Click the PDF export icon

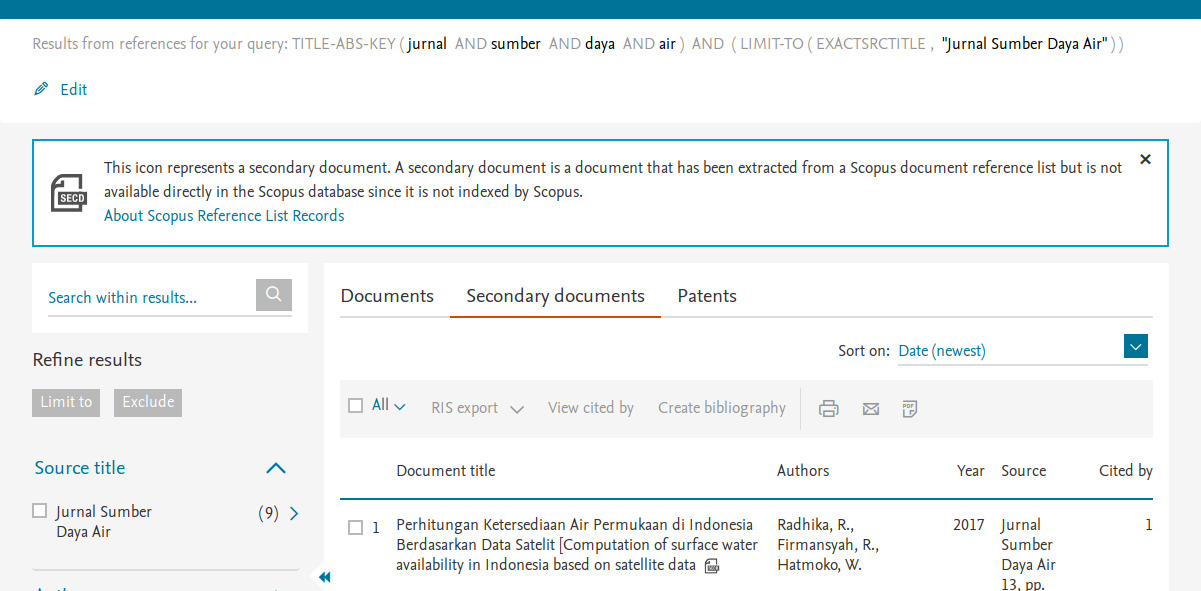(x=909, y=408)
